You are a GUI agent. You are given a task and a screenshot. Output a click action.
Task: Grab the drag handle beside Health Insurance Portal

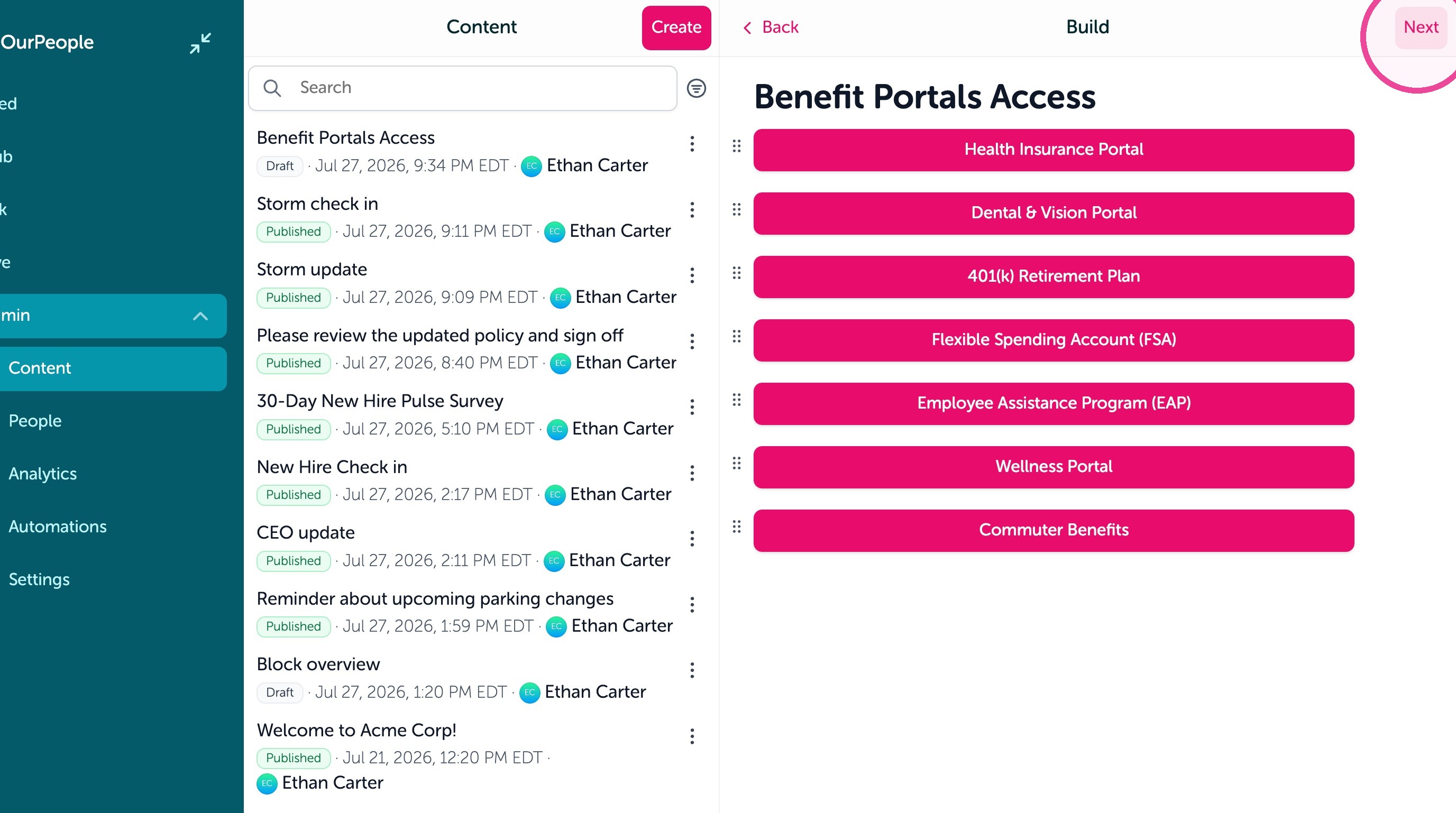pos(737,146)
